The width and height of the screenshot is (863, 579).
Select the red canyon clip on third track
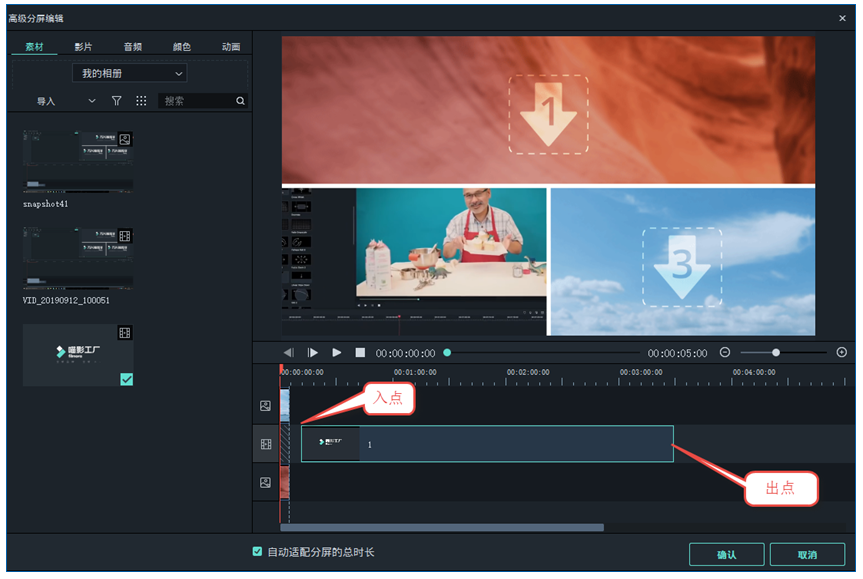(285, 482)
